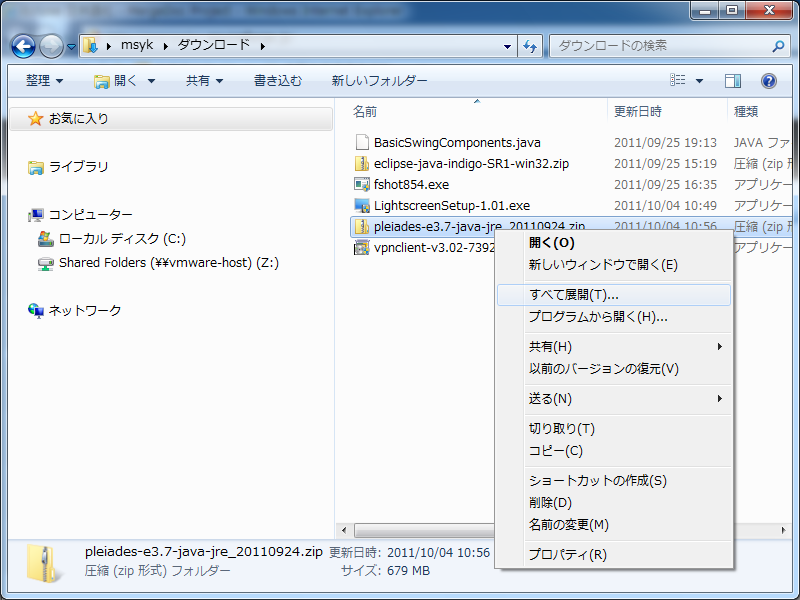
Task: Select the fshot854.exe file icon
Action: (x=363, y=185)
